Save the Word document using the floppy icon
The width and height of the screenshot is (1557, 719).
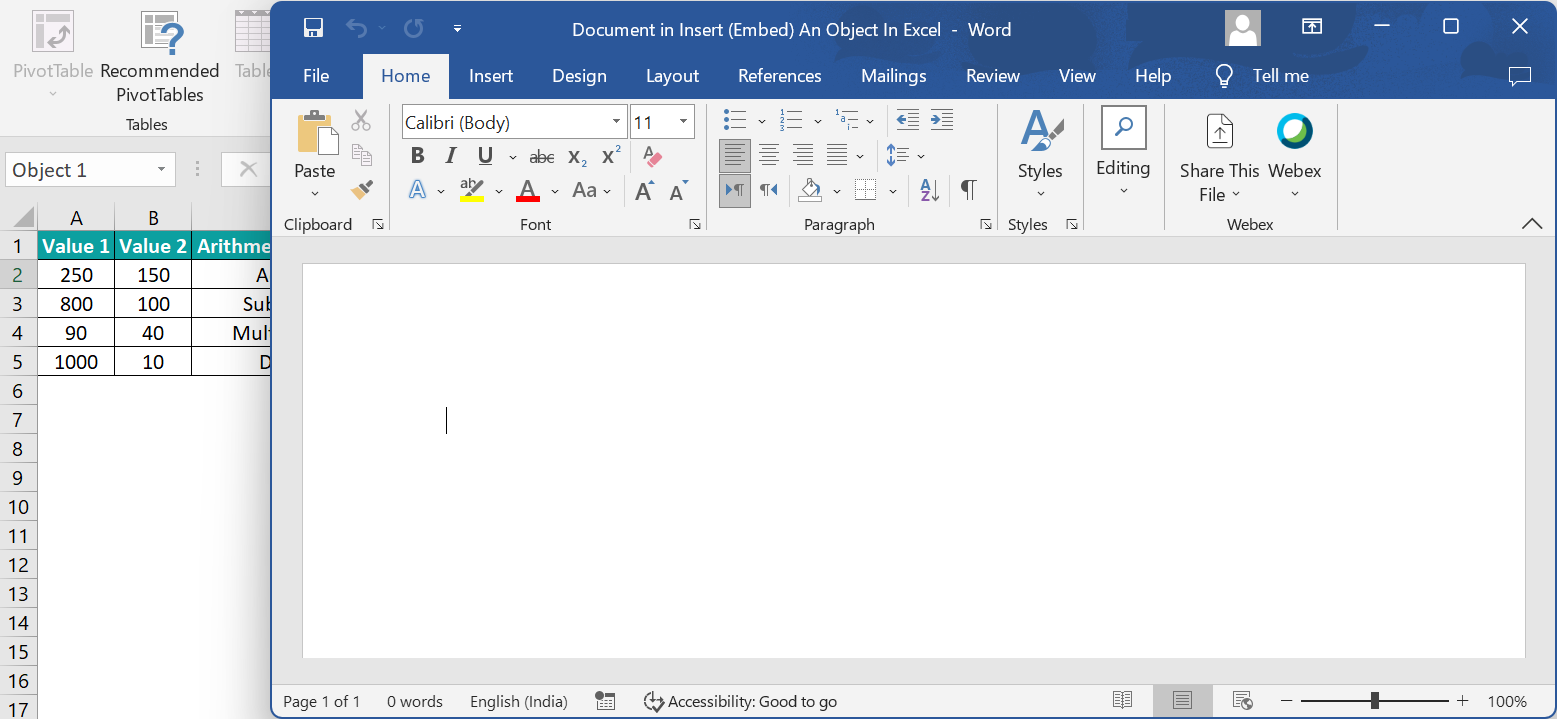313,29
